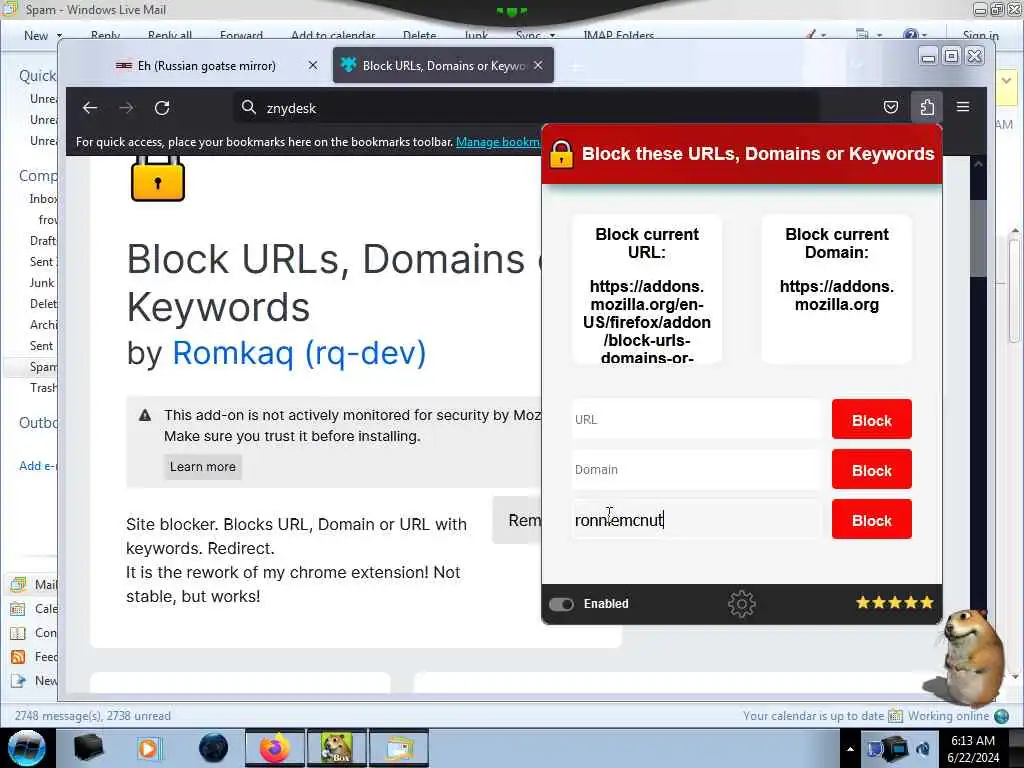Open Manage bookmarks link
This screenshot has width=1024, height=768.
click(x=498, y=142)
